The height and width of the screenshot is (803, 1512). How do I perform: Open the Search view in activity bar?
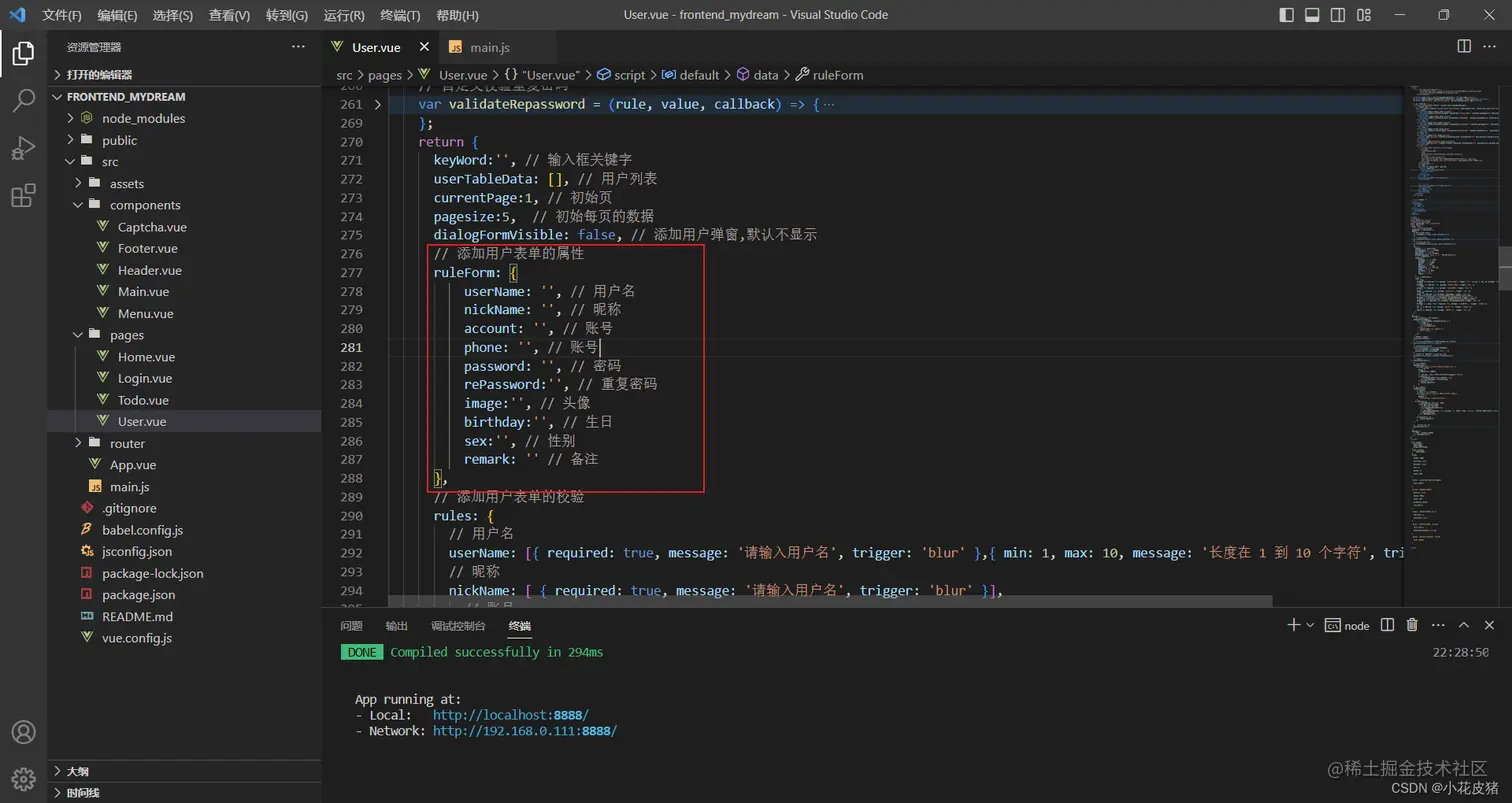(23, 100)
